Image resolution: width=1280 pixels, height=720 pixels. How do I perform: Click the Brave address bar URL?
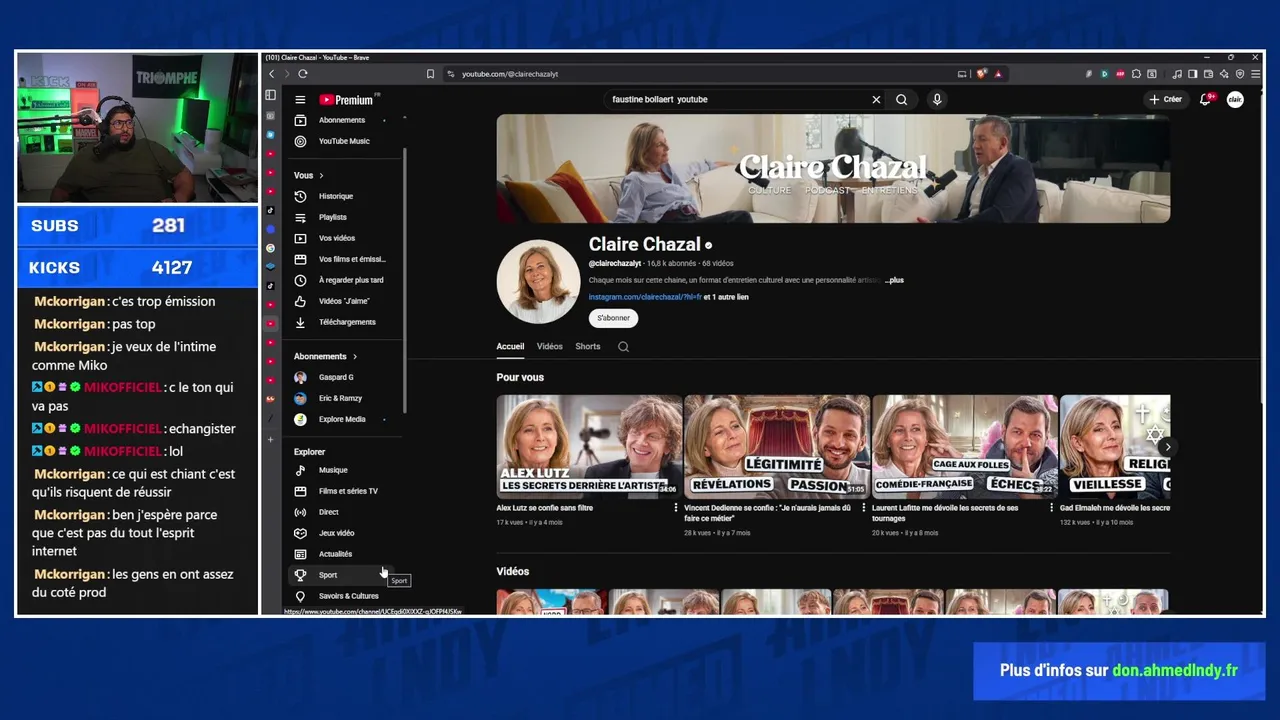point(510,74)
